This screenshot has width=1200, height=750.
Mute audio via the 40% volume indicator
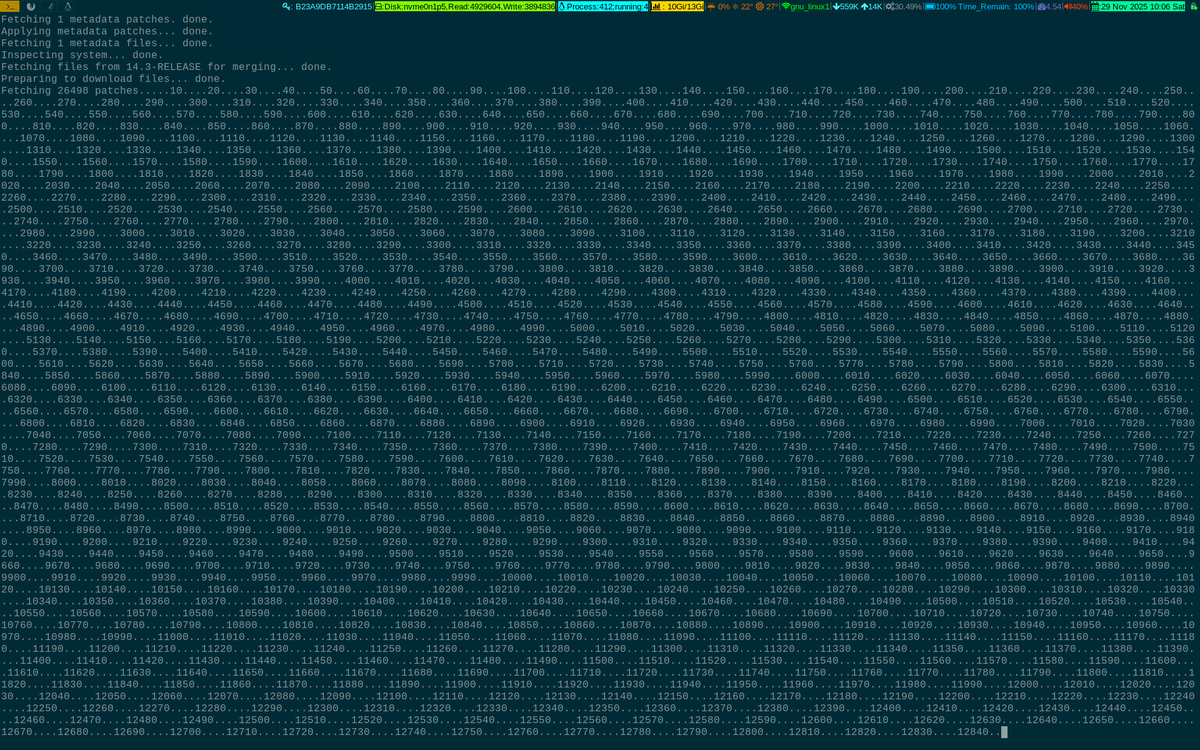(x=1075, y=8)
